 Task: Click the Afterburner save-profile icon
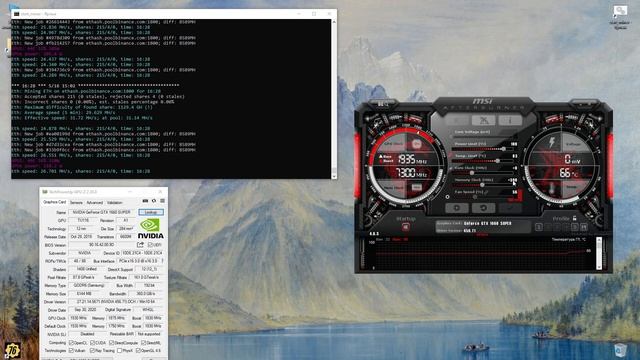[584, 227]
